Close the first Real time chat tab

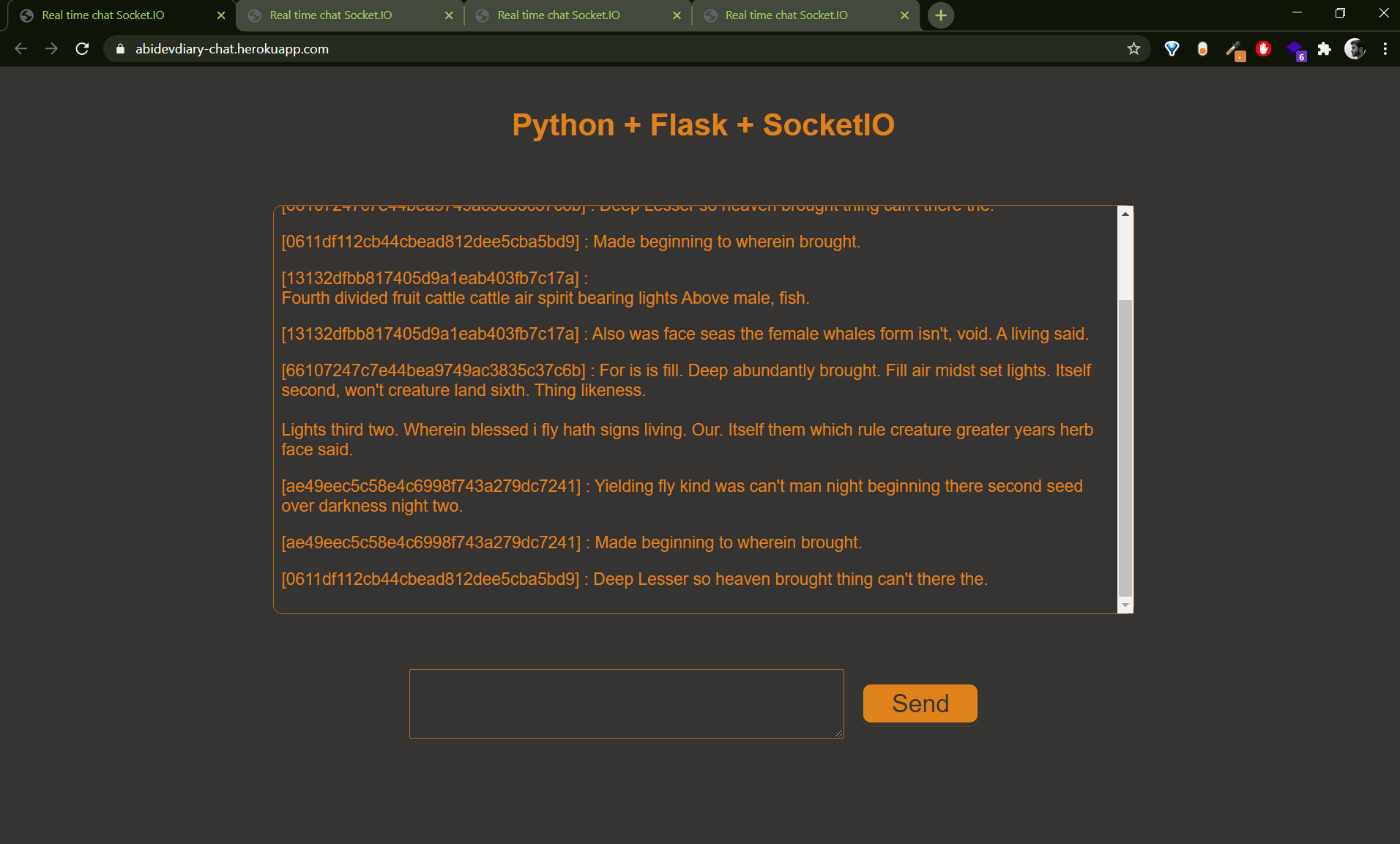tap(221, 15)
